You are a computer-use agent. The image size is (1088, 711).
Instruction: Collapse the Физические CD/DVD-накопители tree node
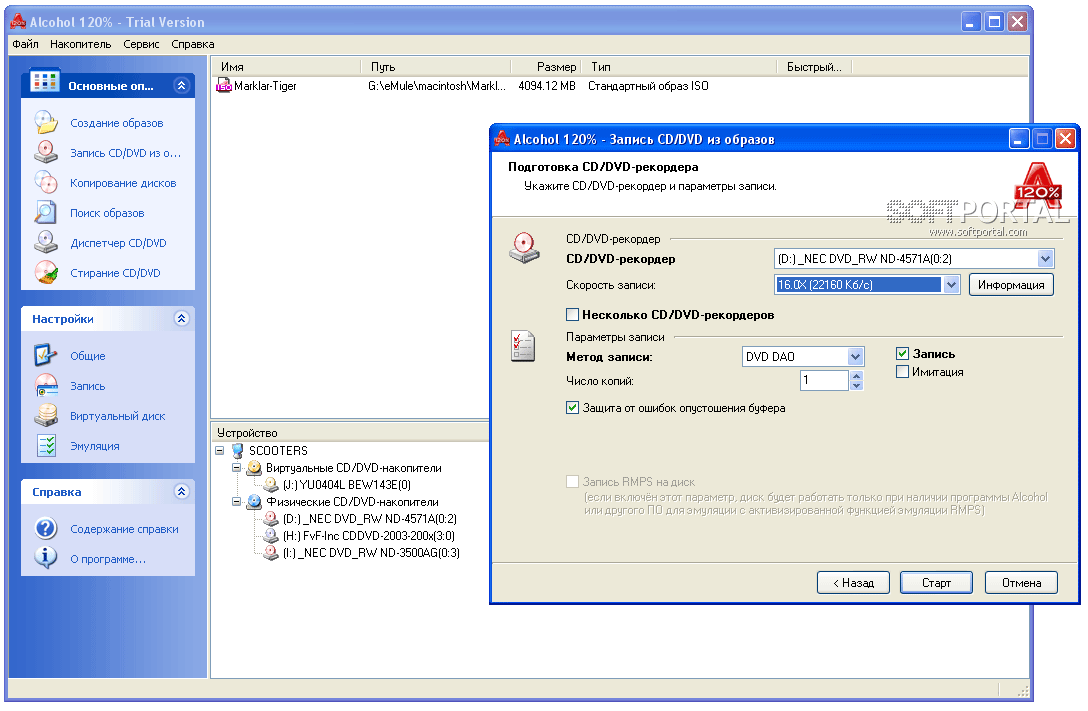(x=237, y=502)
